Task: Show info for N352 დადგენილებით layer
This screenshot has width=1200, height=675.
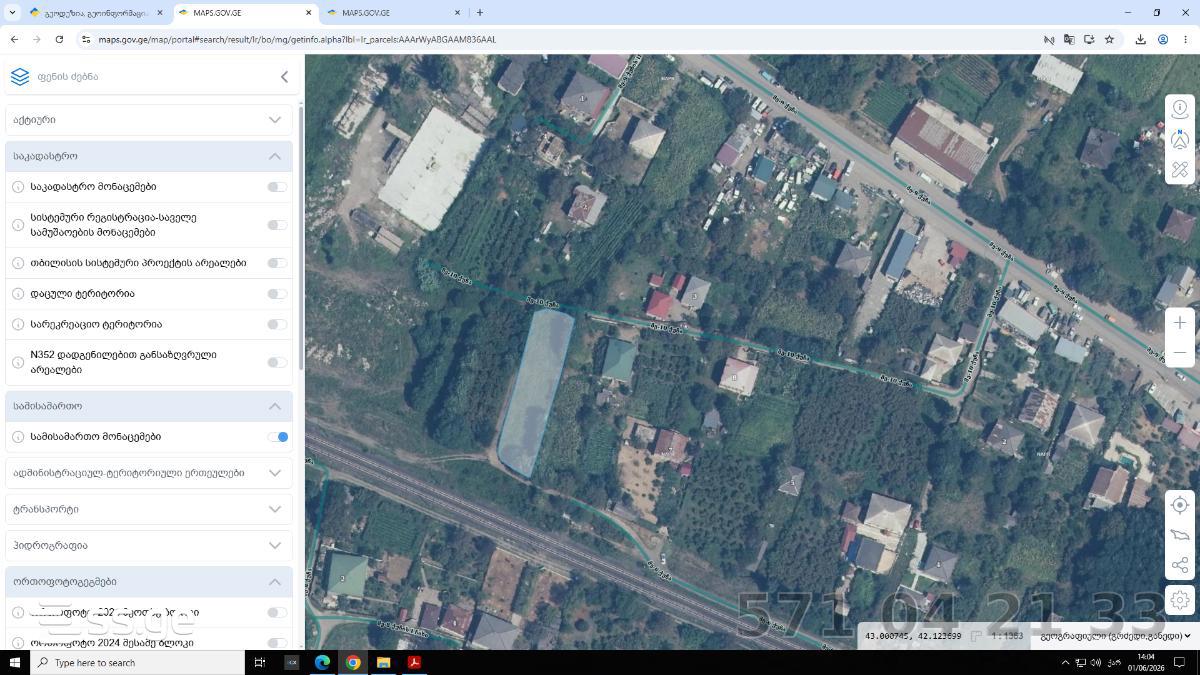Action: 18,362
